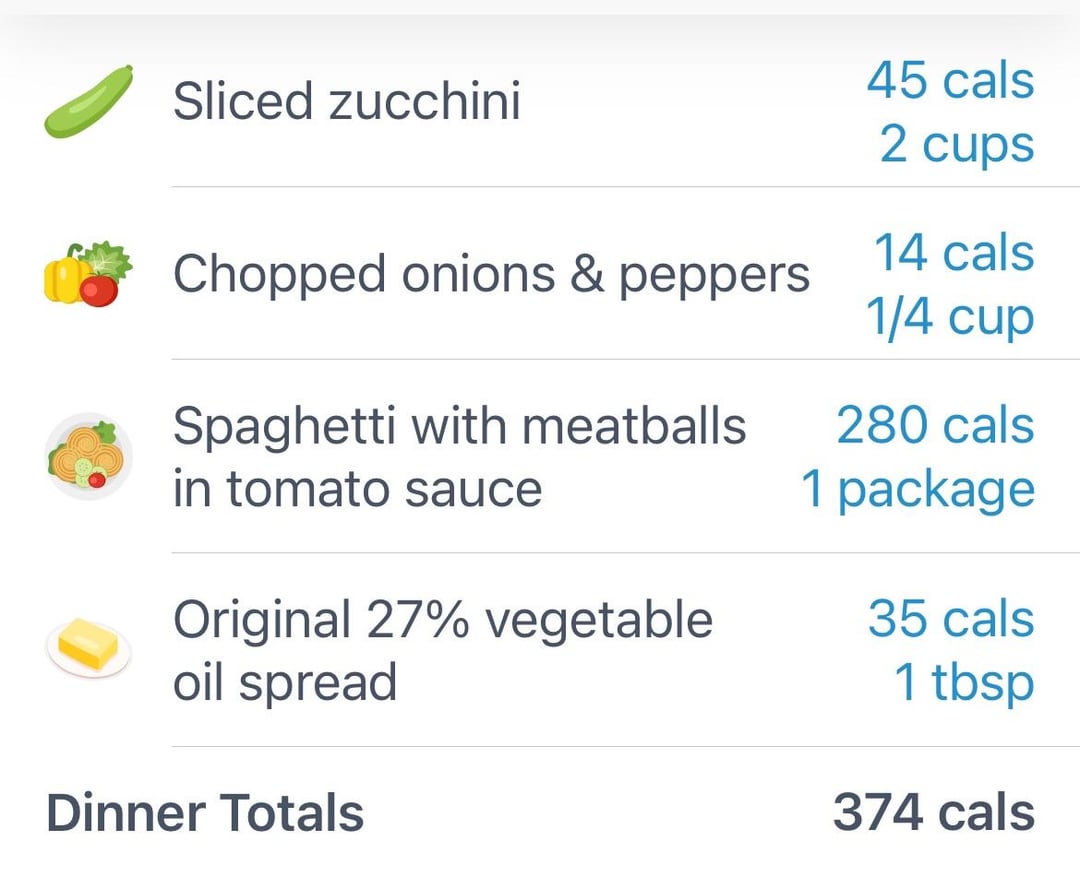Change the 1 package serving size
Image resolution: width=1080 pixels, height=889 pixels.
918,490
